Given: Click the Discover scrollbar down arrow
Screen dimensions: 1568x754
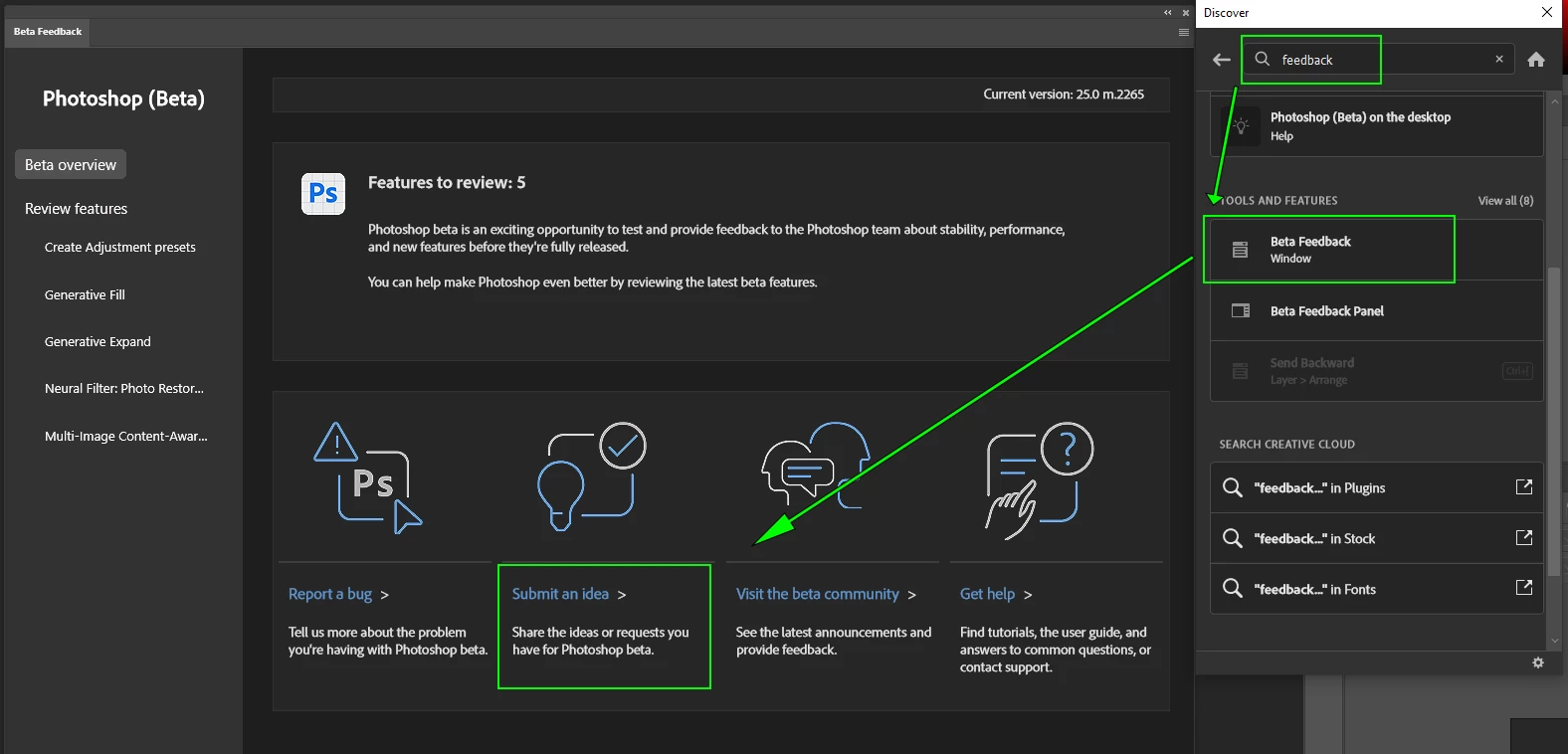Looking at the screenshot, I should pos(1554,642).
